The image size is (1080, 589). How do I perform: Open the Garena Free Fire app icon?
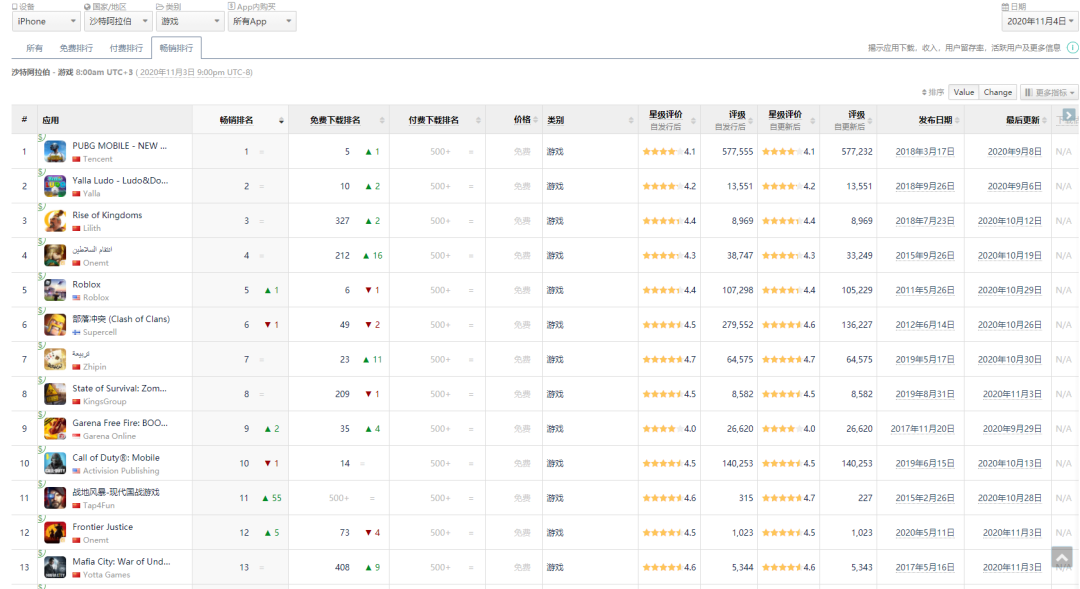(55, 428)
